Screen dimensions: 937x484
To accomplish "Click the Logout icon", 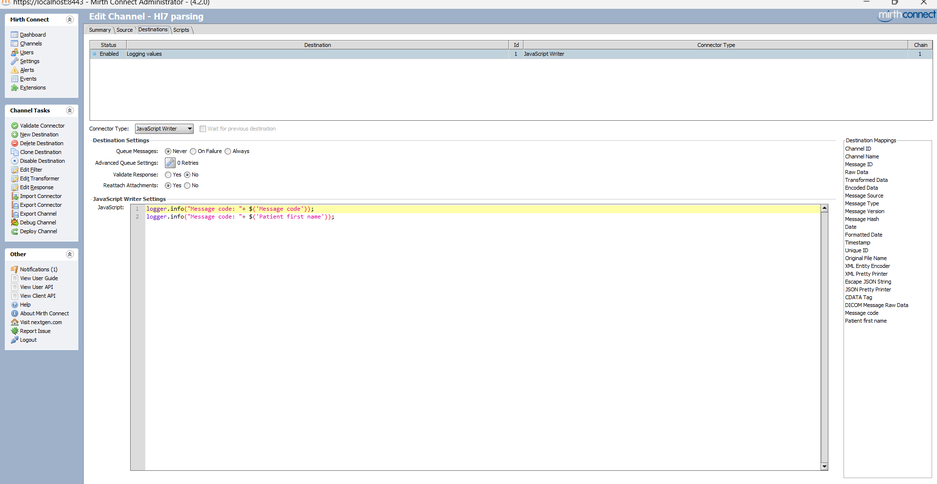I will coord(15,340).
